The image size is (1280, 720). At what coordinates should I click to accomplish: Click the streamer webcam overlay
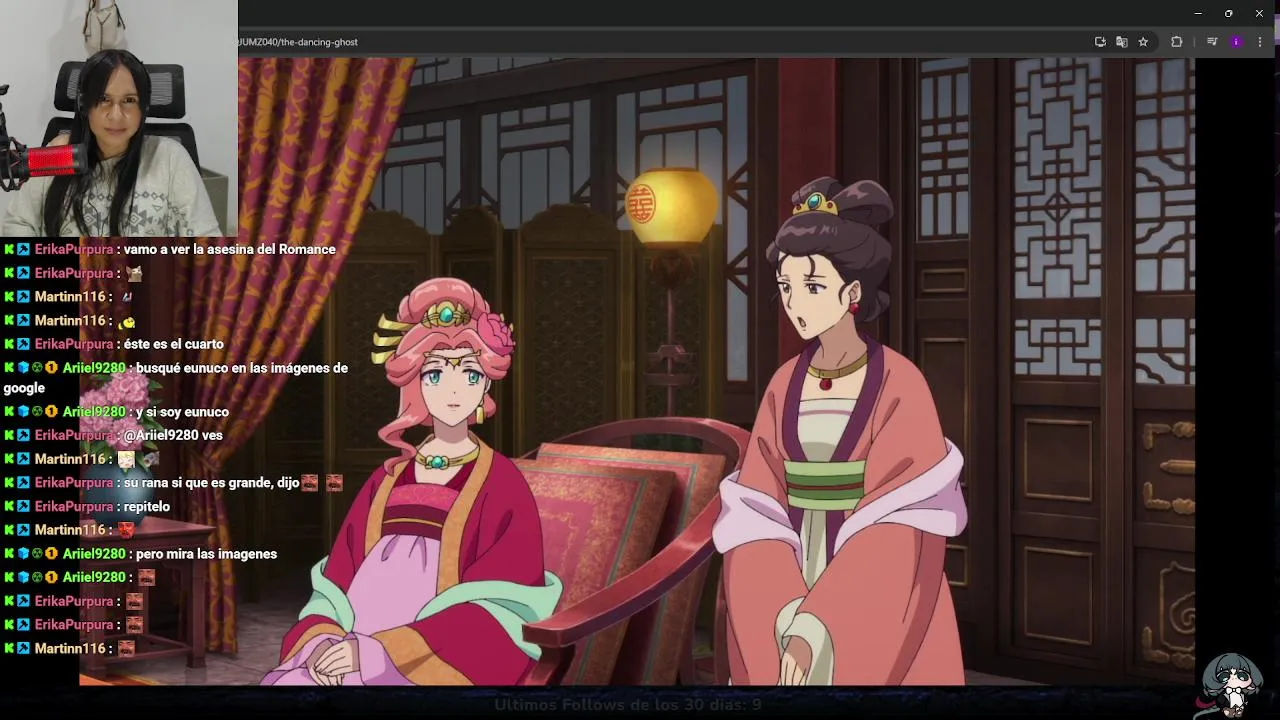coord(119,118)
